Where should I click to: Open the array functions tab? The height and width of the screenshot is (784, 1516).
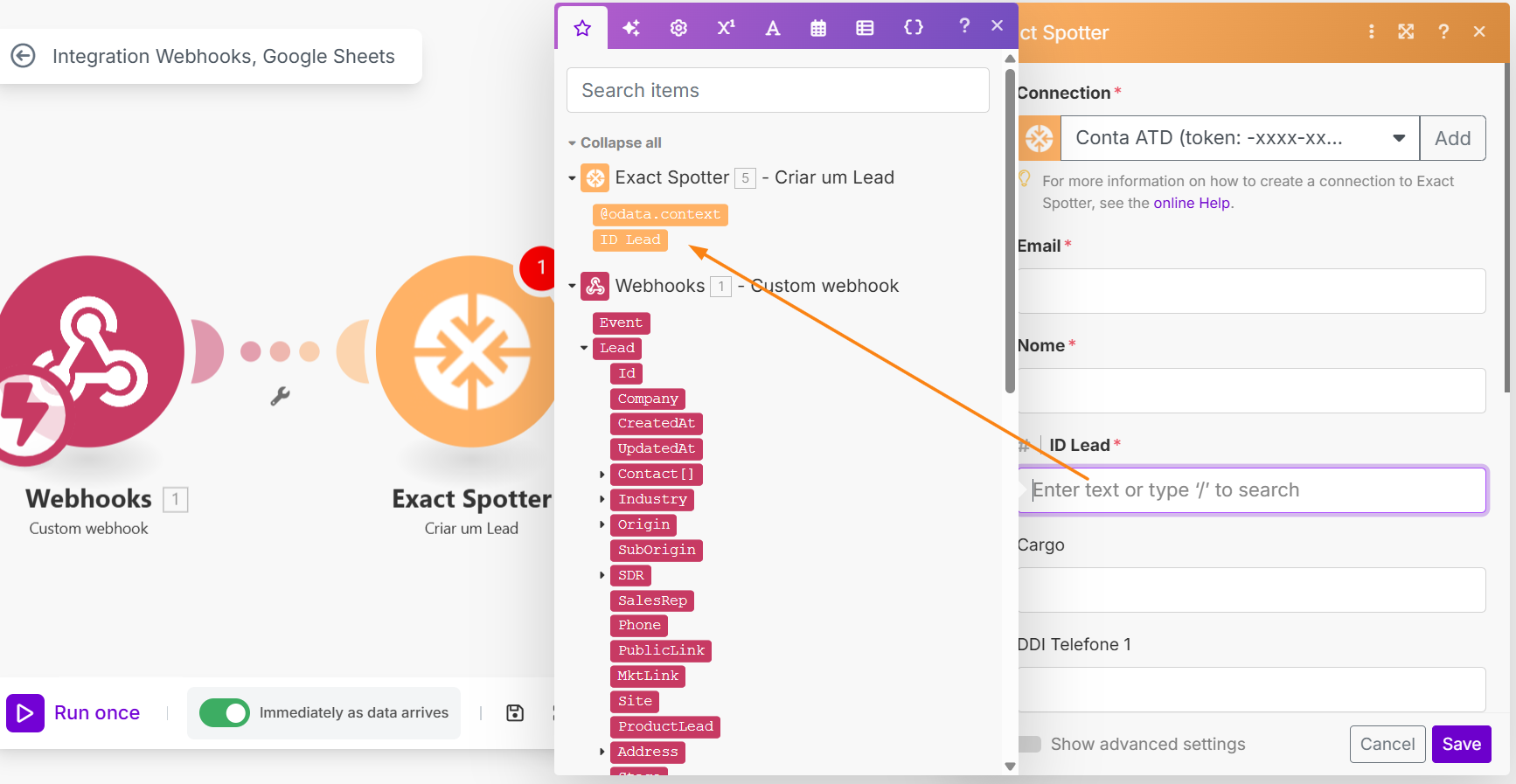865,28
